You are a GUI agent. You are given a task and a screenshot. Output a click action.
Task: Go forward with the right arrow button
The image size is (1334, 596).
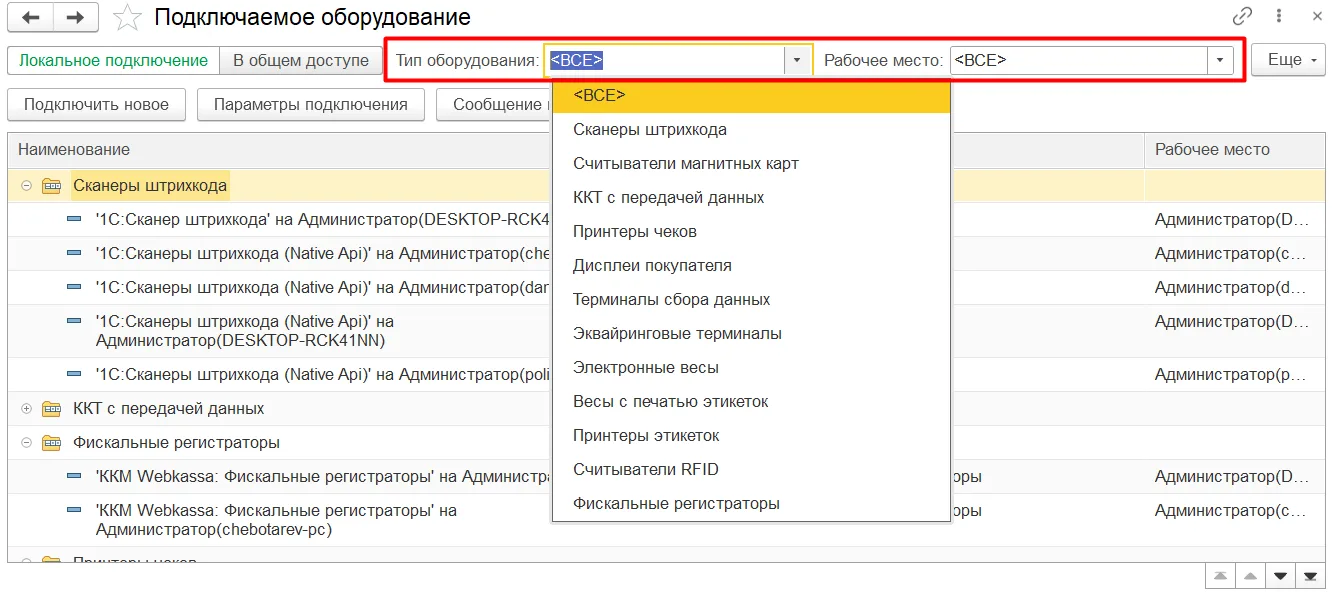click(75, 17)
